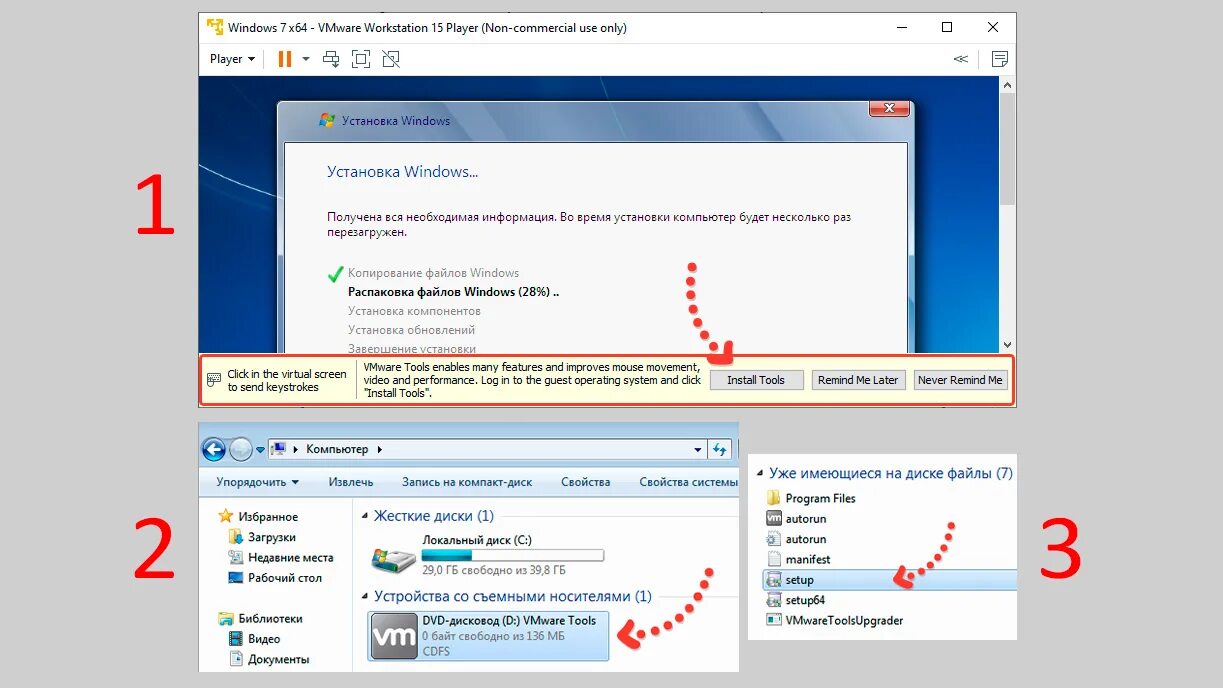The height and width of the screenshot is (688, 1223).
Task: Click the keyboard hint icon in notification bar
Action: pyautogui.click(x=214, y=380)
